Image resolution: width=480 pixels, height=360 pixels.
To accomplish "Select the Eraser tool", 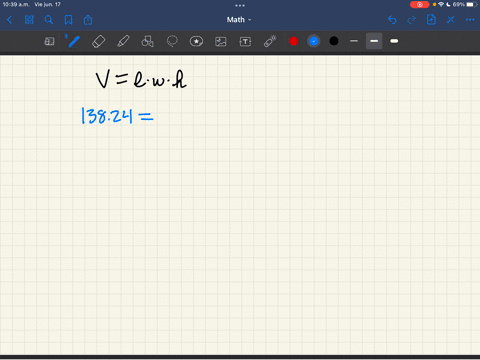I will 98,41.
